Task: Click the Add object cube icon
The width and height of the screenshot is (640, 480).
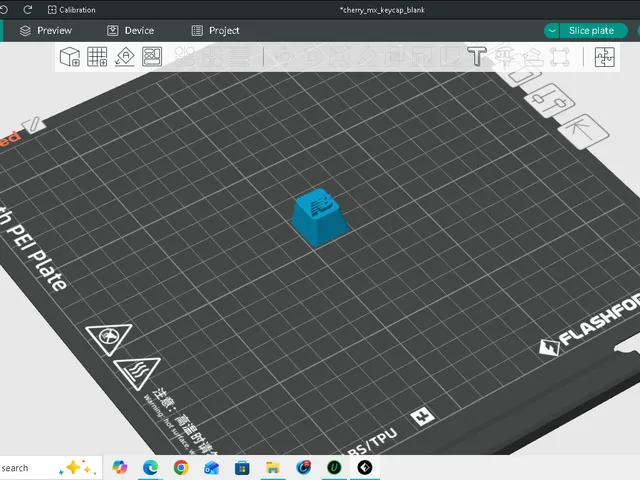Action: tap(70, 56)
